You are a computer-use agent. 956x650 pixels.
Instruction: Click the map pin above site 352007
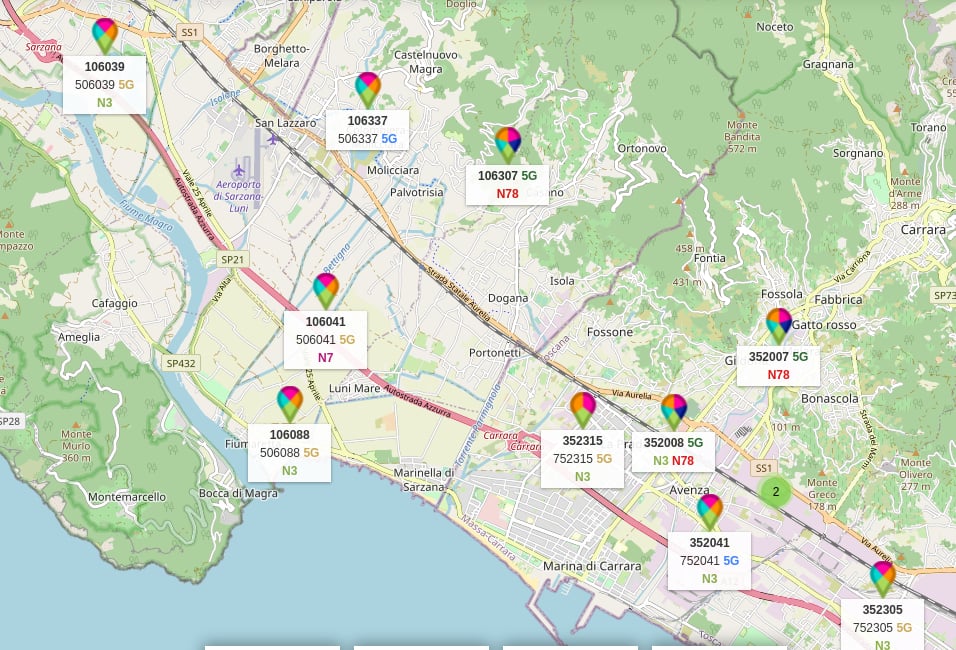point(779,326)
